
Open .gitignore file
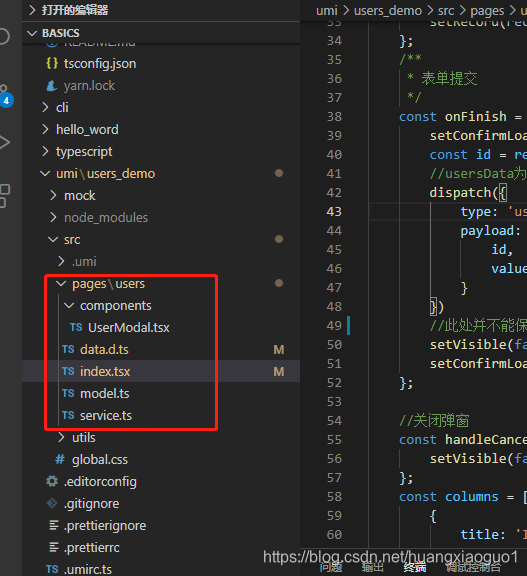point(161,504)
